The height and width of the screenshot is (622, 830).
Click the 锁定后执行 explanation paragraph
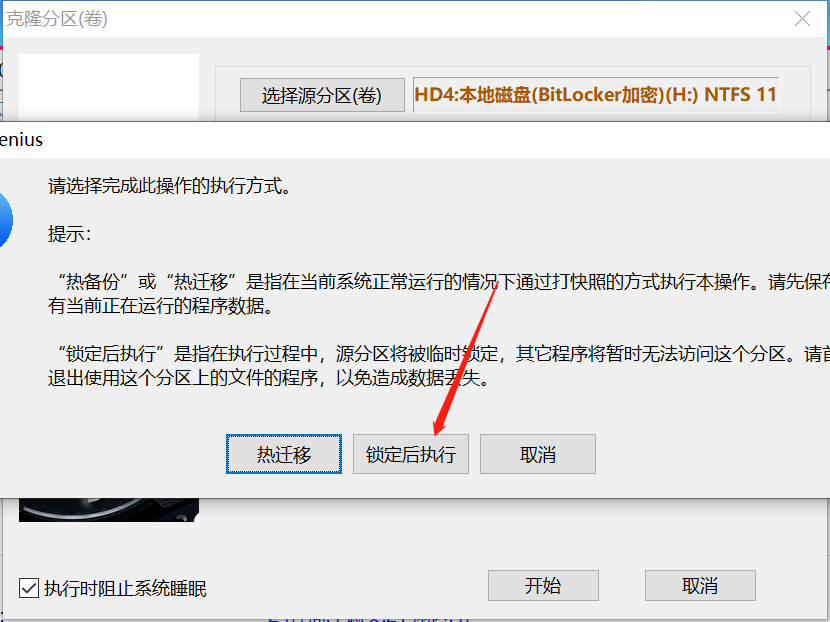click(x=439, y=365)
